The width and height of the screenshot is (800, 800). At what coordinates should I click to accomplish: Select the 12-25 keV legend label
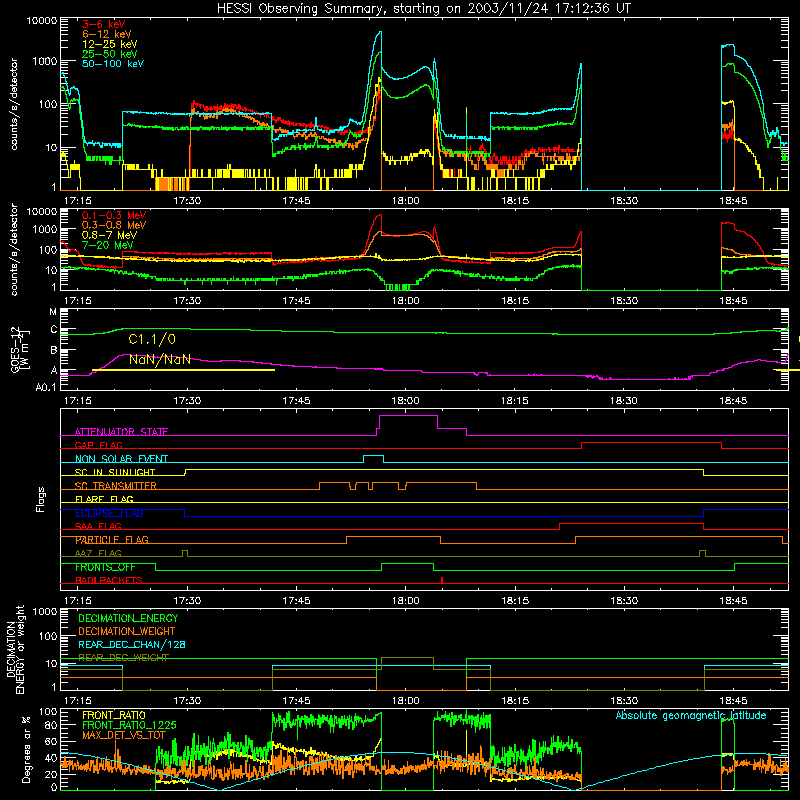pos(109,44)
